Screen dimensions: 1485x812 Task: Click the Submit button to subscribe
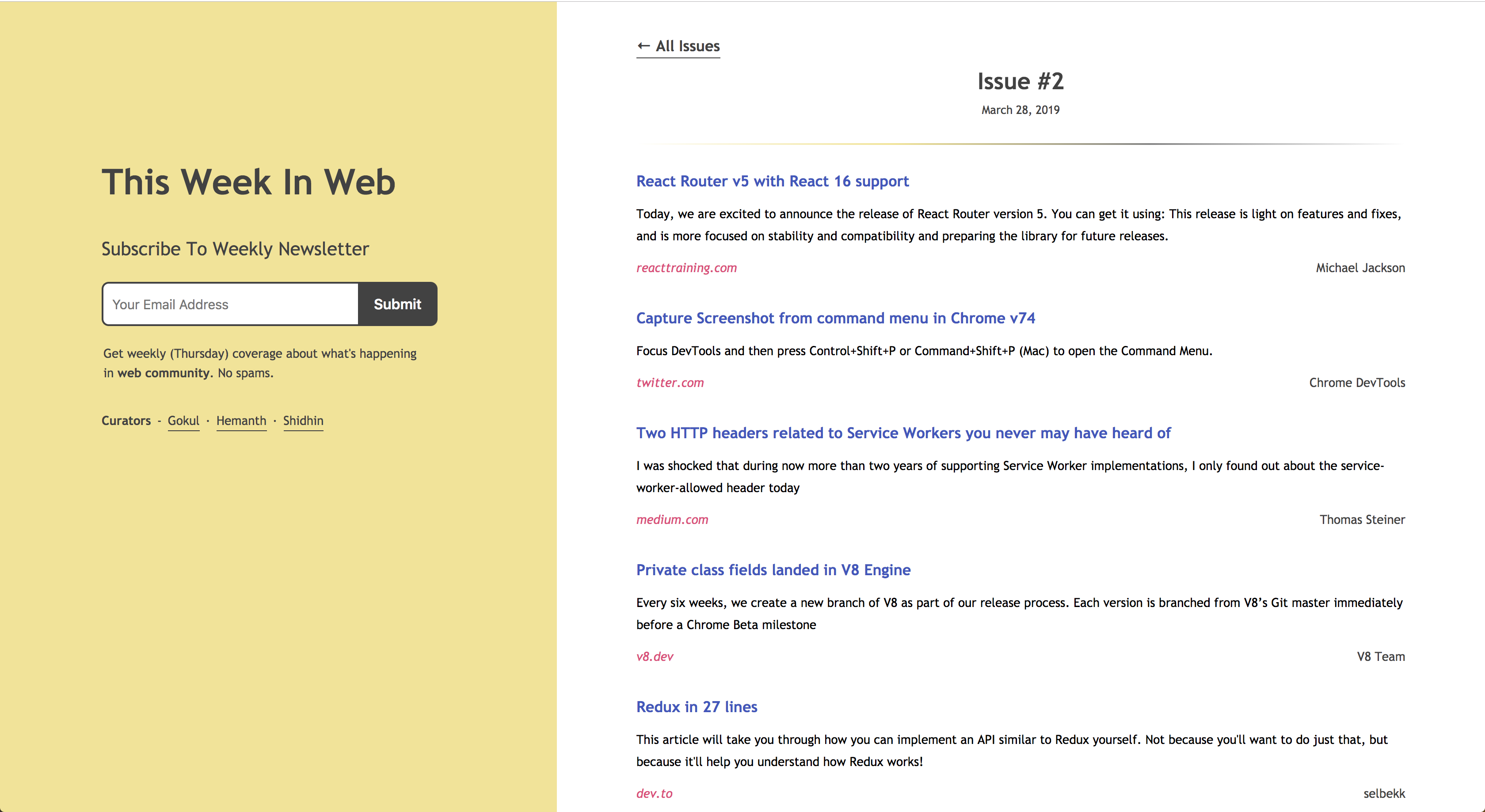point(397,304)
